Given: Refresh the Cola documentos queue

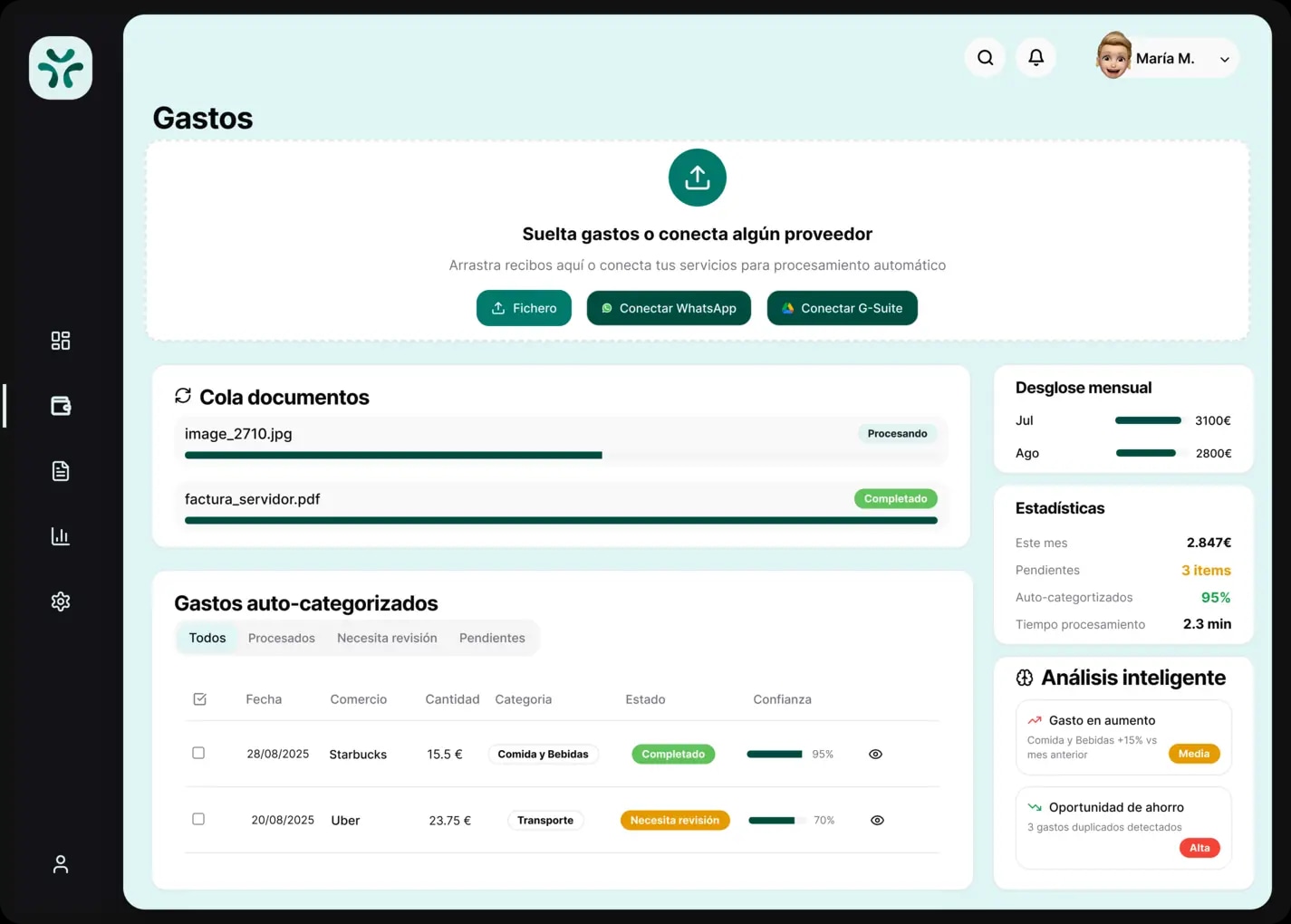Looking at the screenshot, I should pyautogui.click(x=183, y=395).
